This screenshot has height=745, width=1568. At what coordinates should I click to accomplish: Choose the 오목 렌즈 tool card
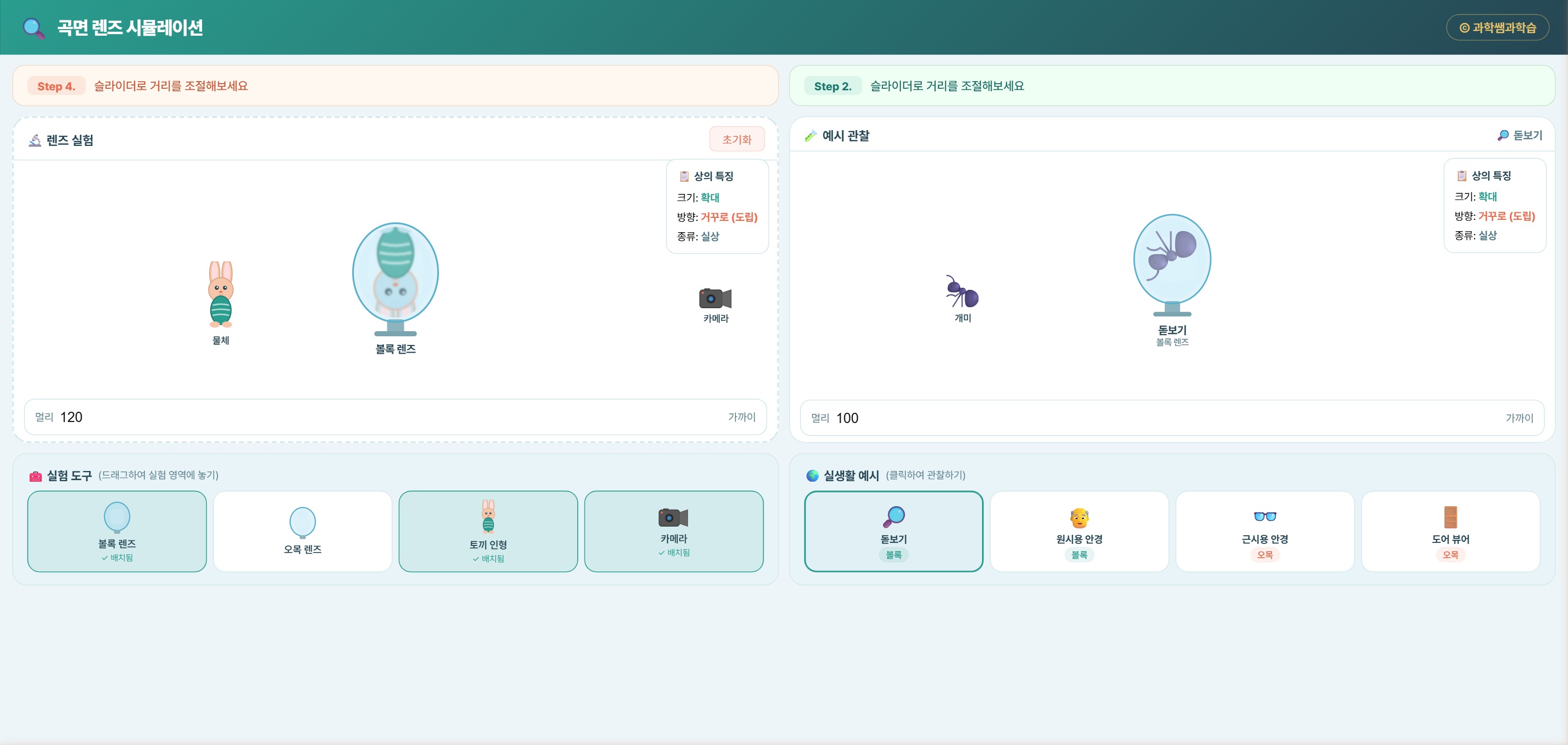coord(303,531)
